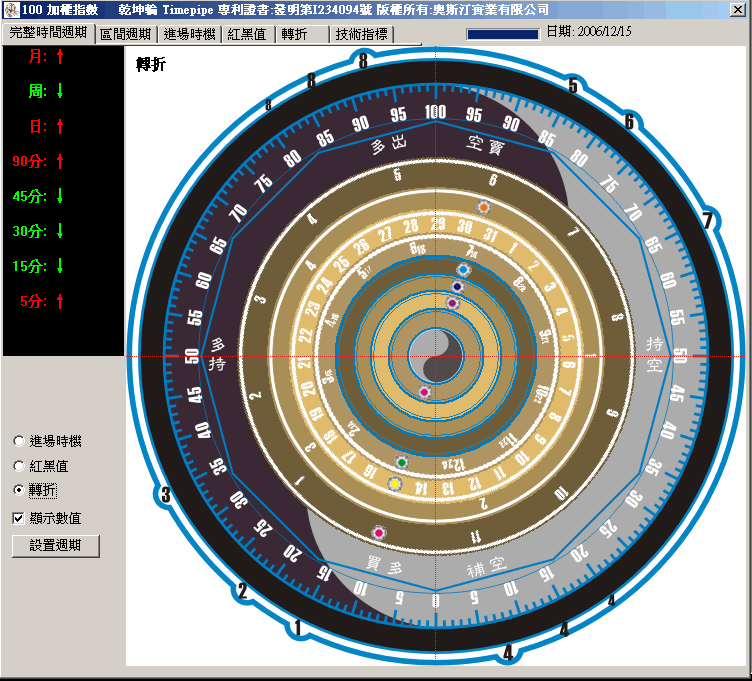Click the yin-yang symbol at wheel center

435,356
